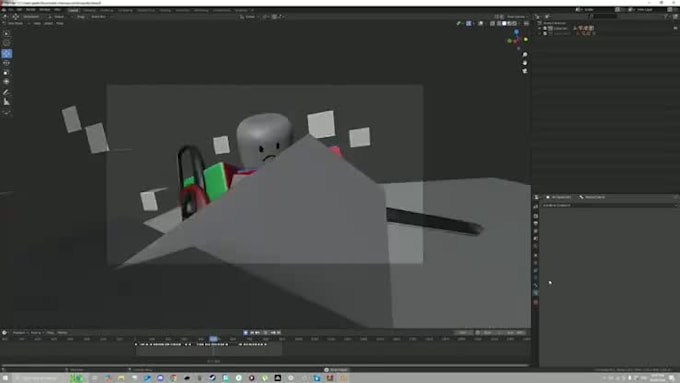Select the Select Box tool
The height and width of the screenshot is (383, 680).
7,33
